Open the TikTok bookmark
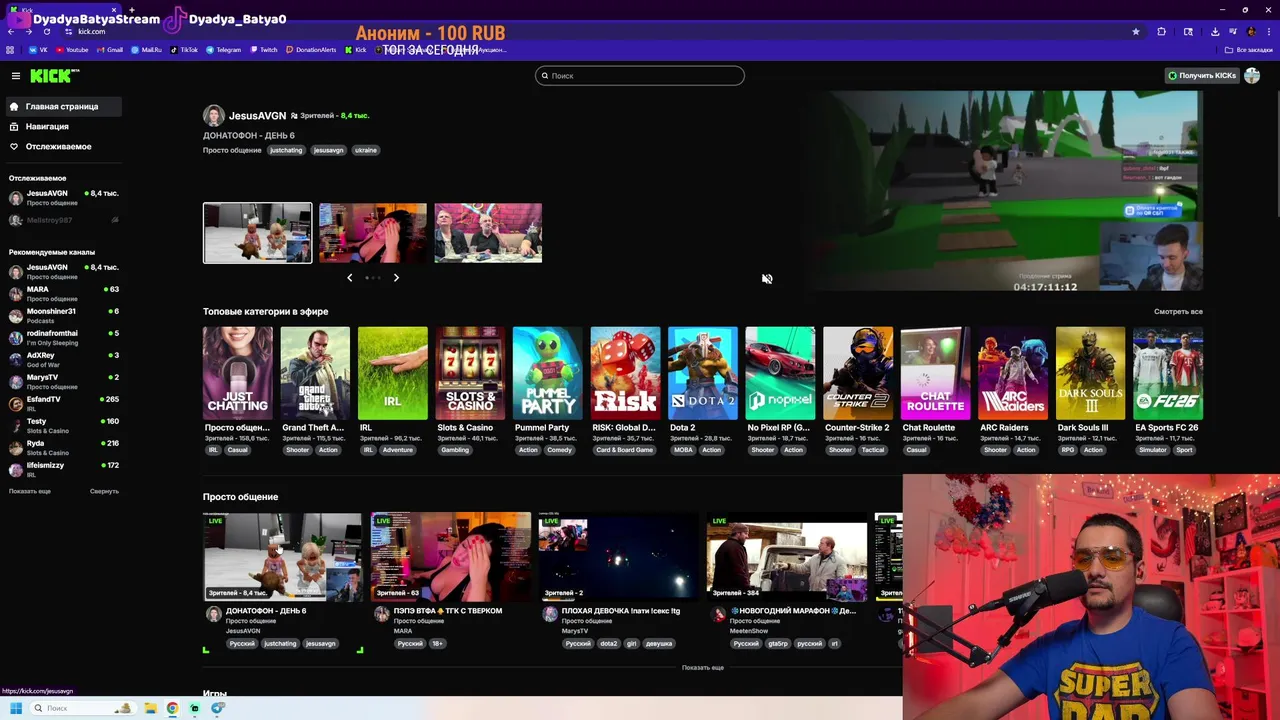This screenshot has height=720, width=1280. point(184,50)
